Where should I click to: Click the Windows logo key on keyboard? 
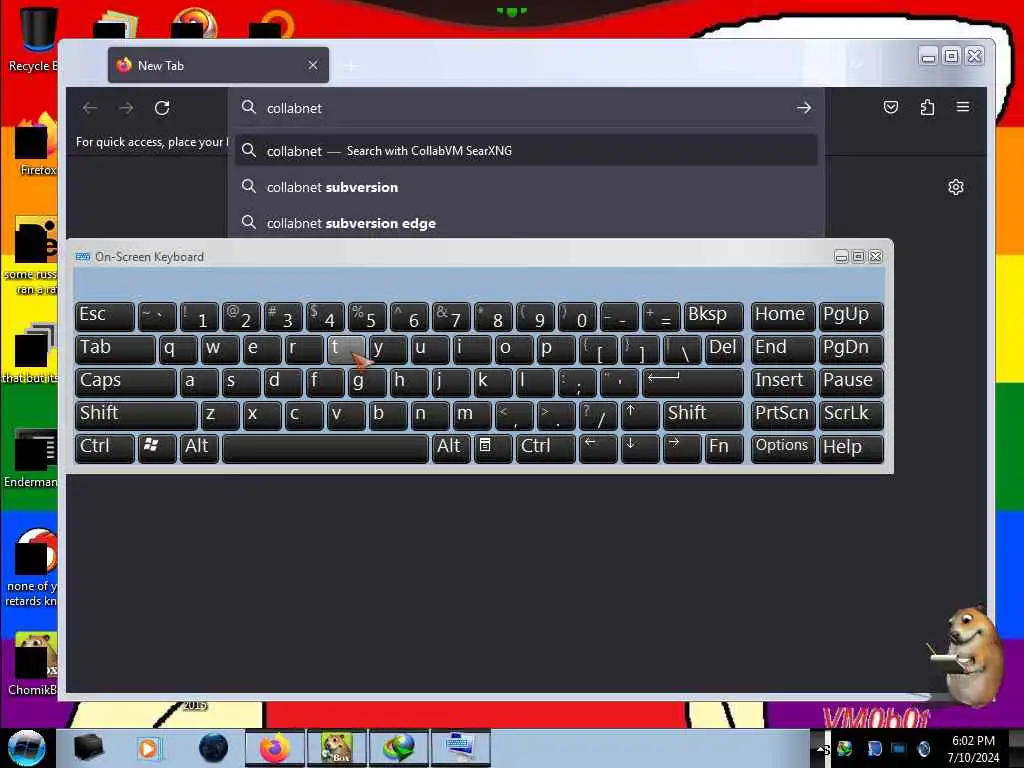tap(157, 448)
